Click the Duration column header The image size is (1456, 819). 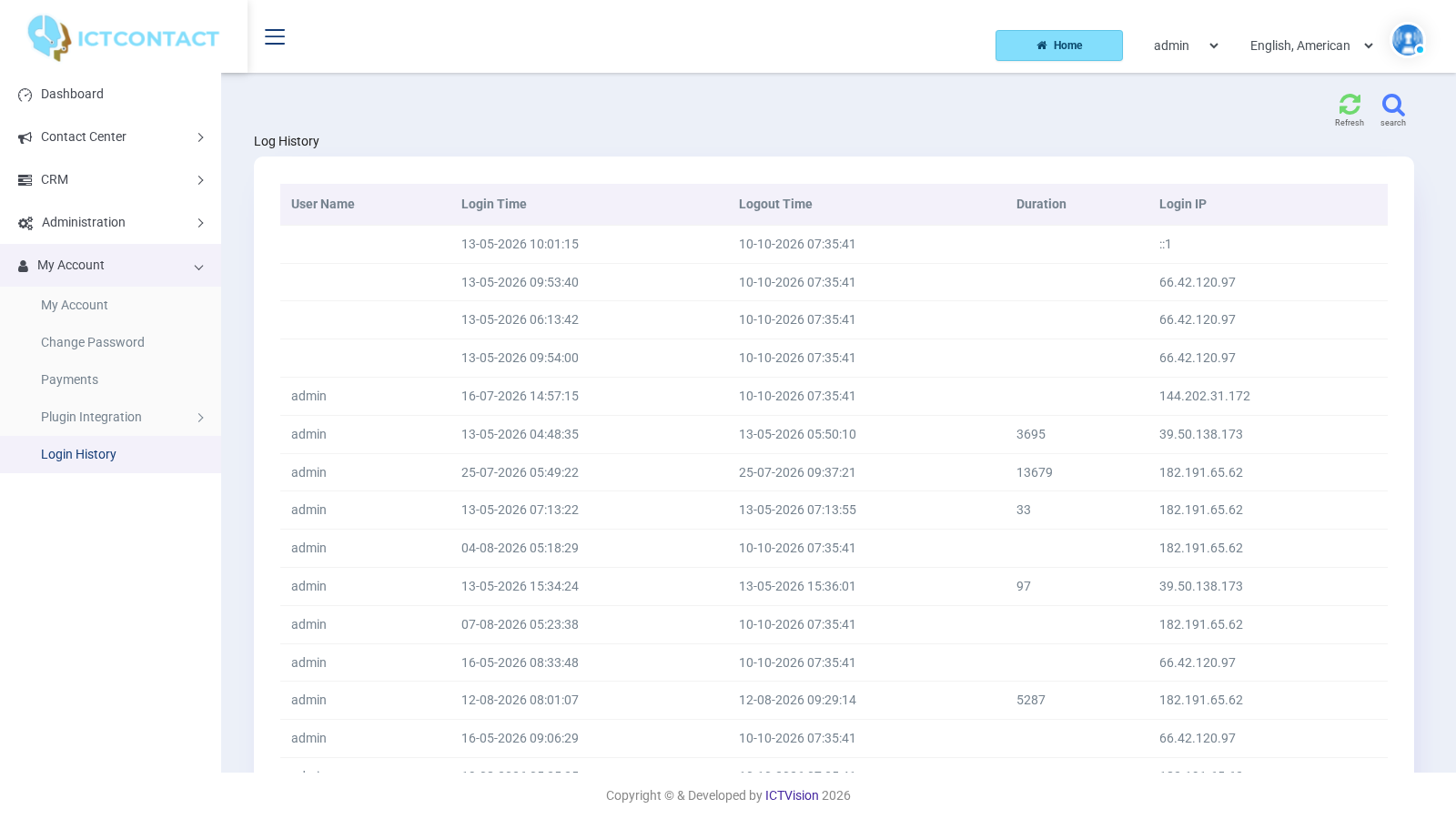1041,204
